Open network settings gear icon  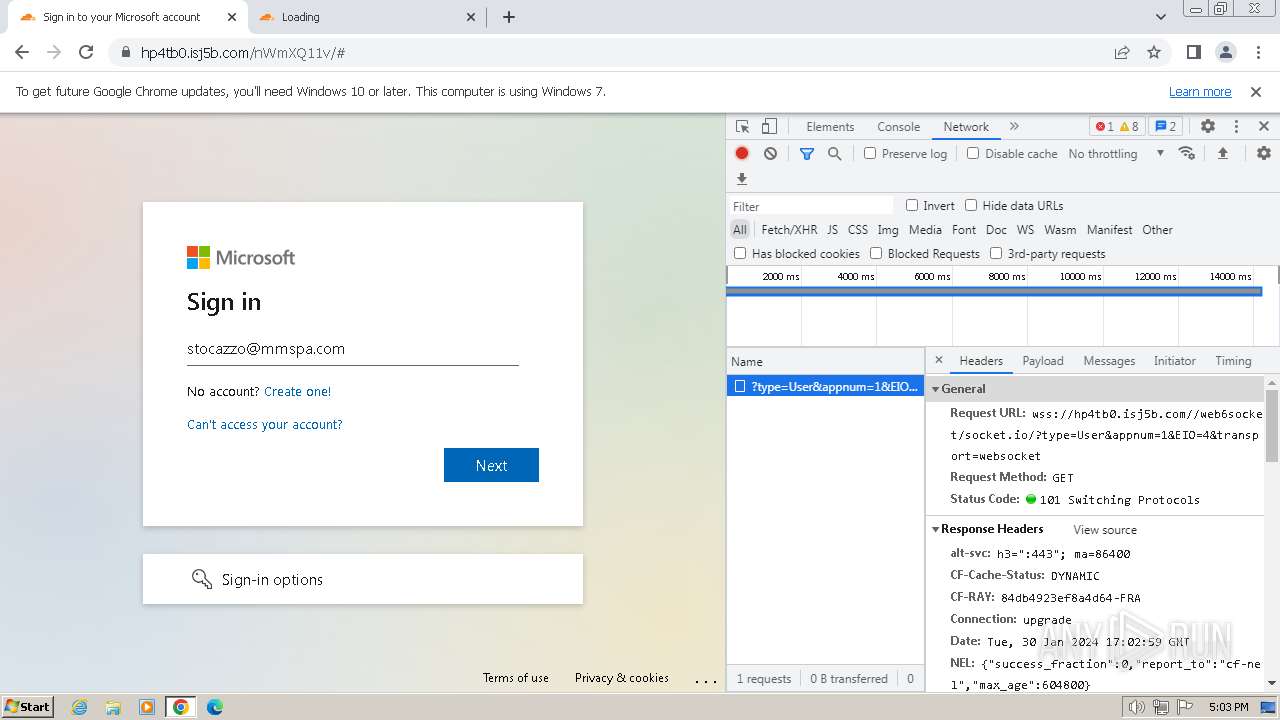click(1264, 153)
